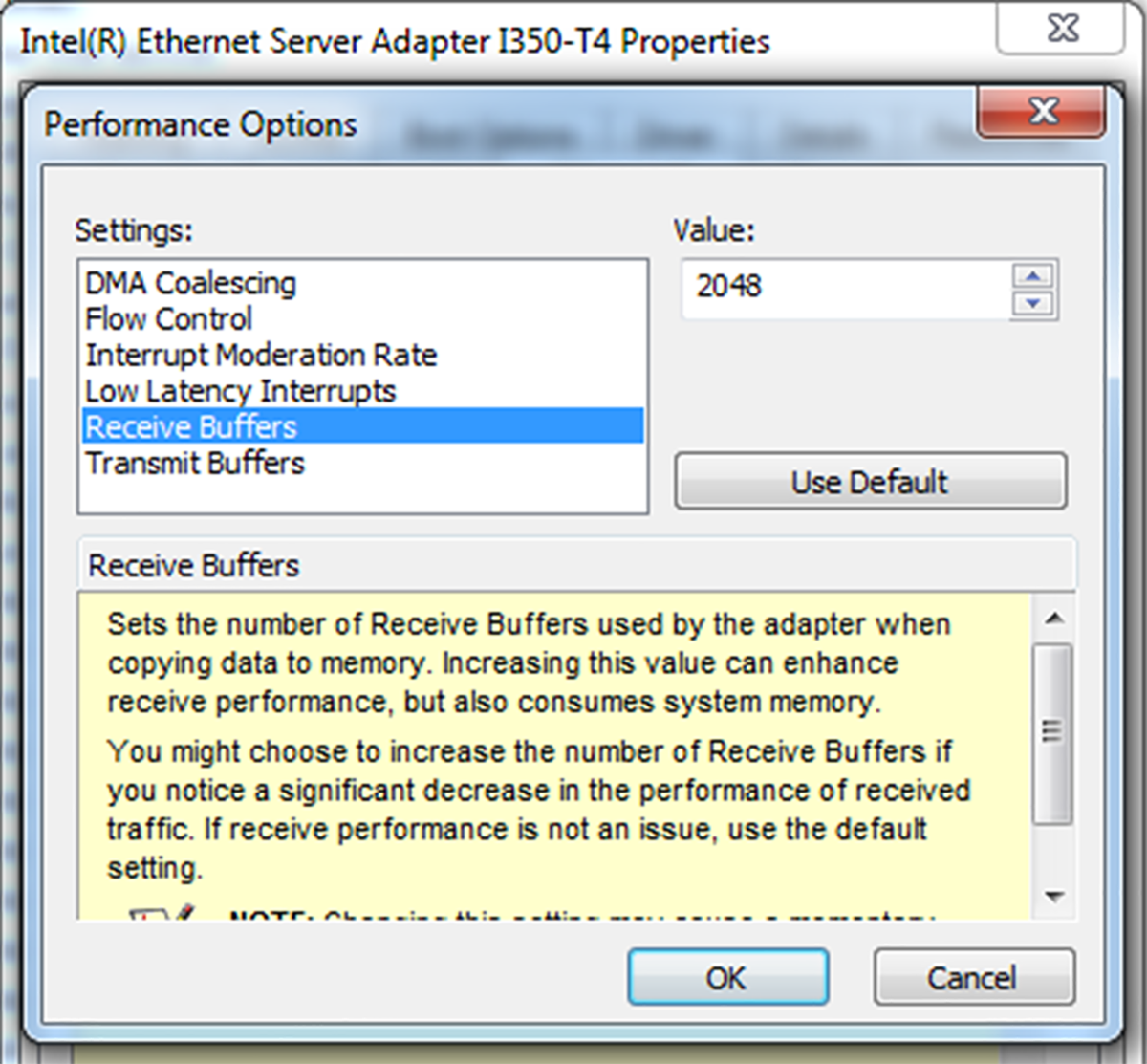1147x1064 pixels.
Task: Click the description scrollbar thumb
Action: pos(1053,732)
